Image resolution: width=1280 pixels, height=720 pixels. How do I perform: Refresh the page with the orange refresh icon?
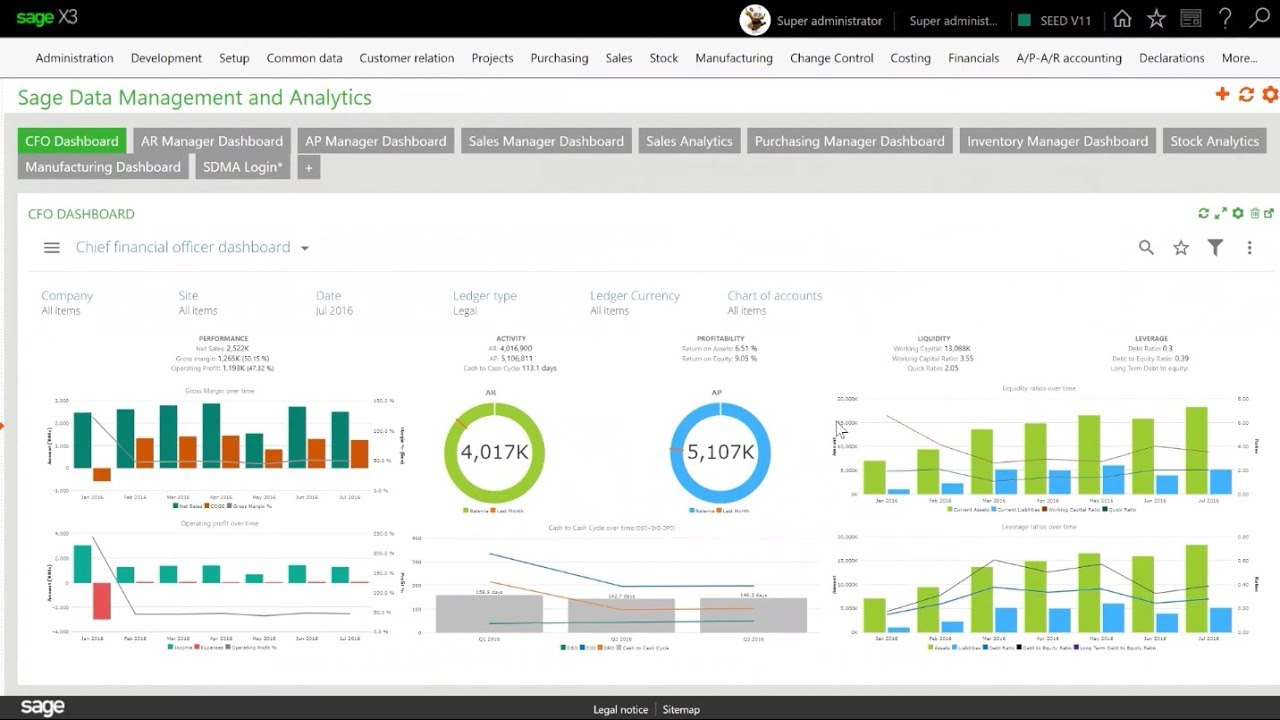pos(1246,94)
